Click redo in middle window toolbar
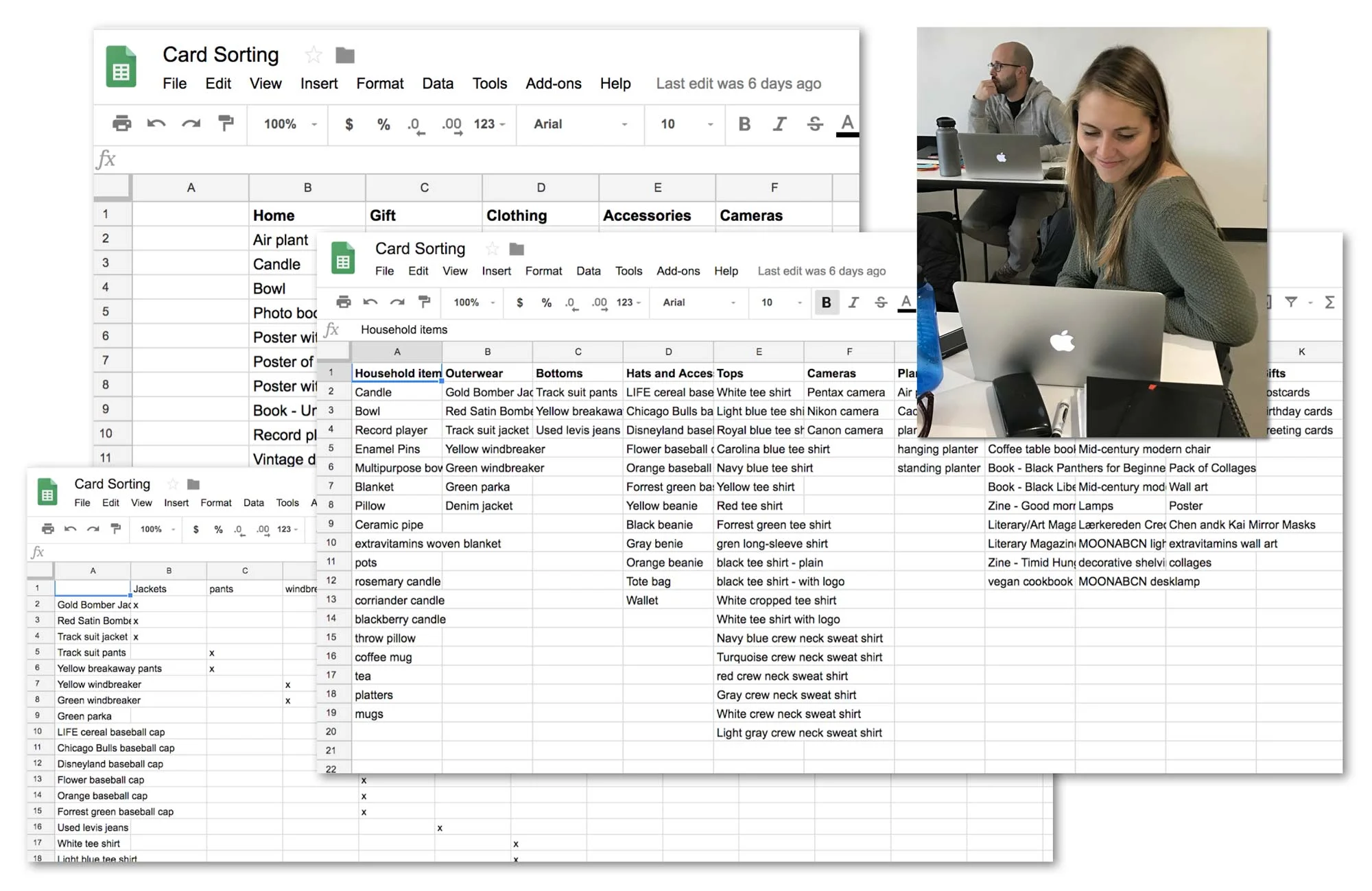The height and width of the screenshot is (891, 1372). 397,302
